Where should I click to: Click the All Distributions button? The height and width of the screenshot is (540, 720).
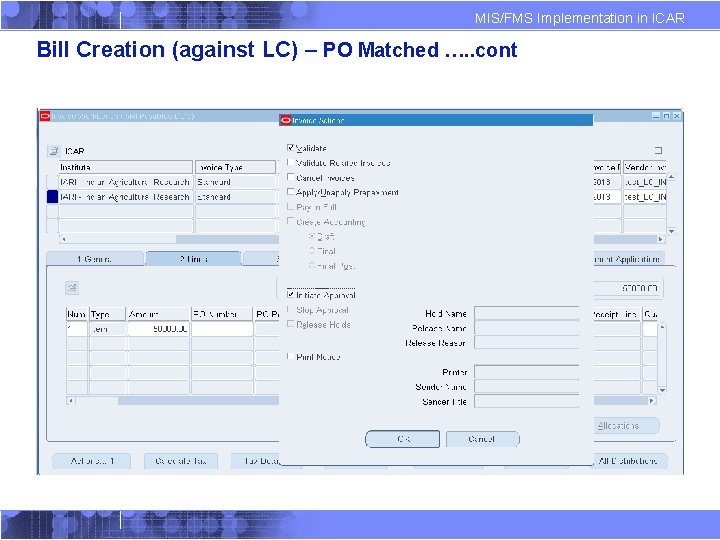[x=630, y=461]
